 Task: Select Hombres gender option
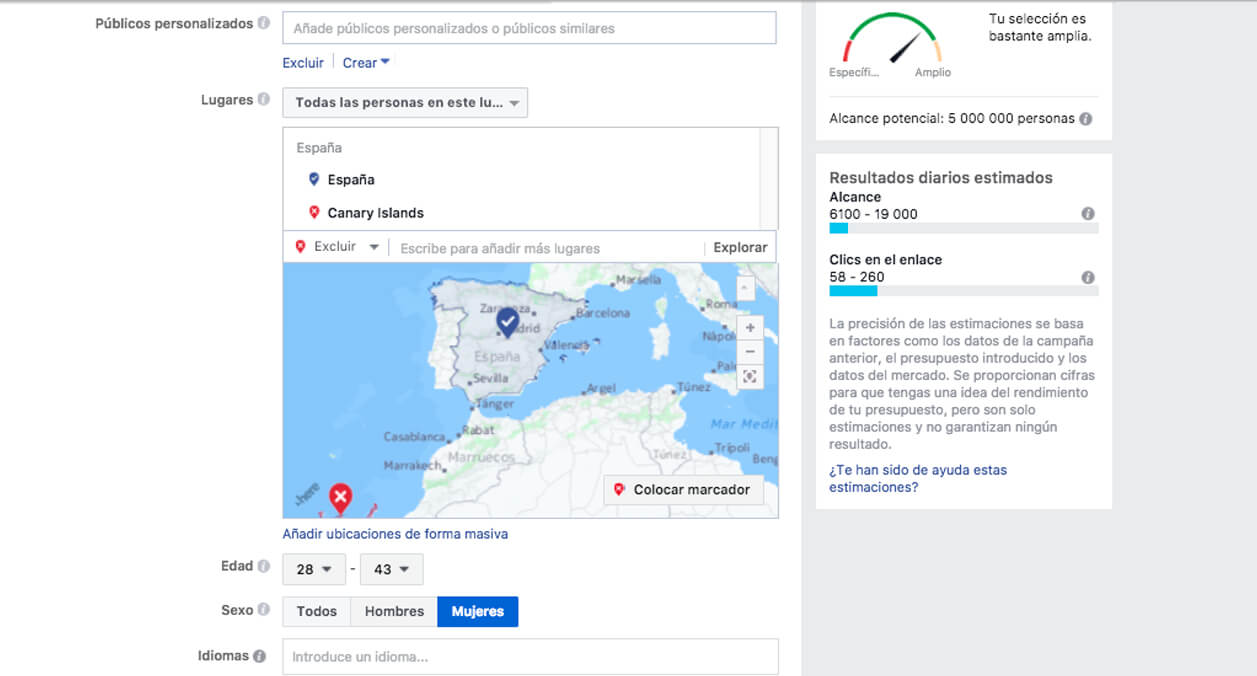tap(394, 611)
